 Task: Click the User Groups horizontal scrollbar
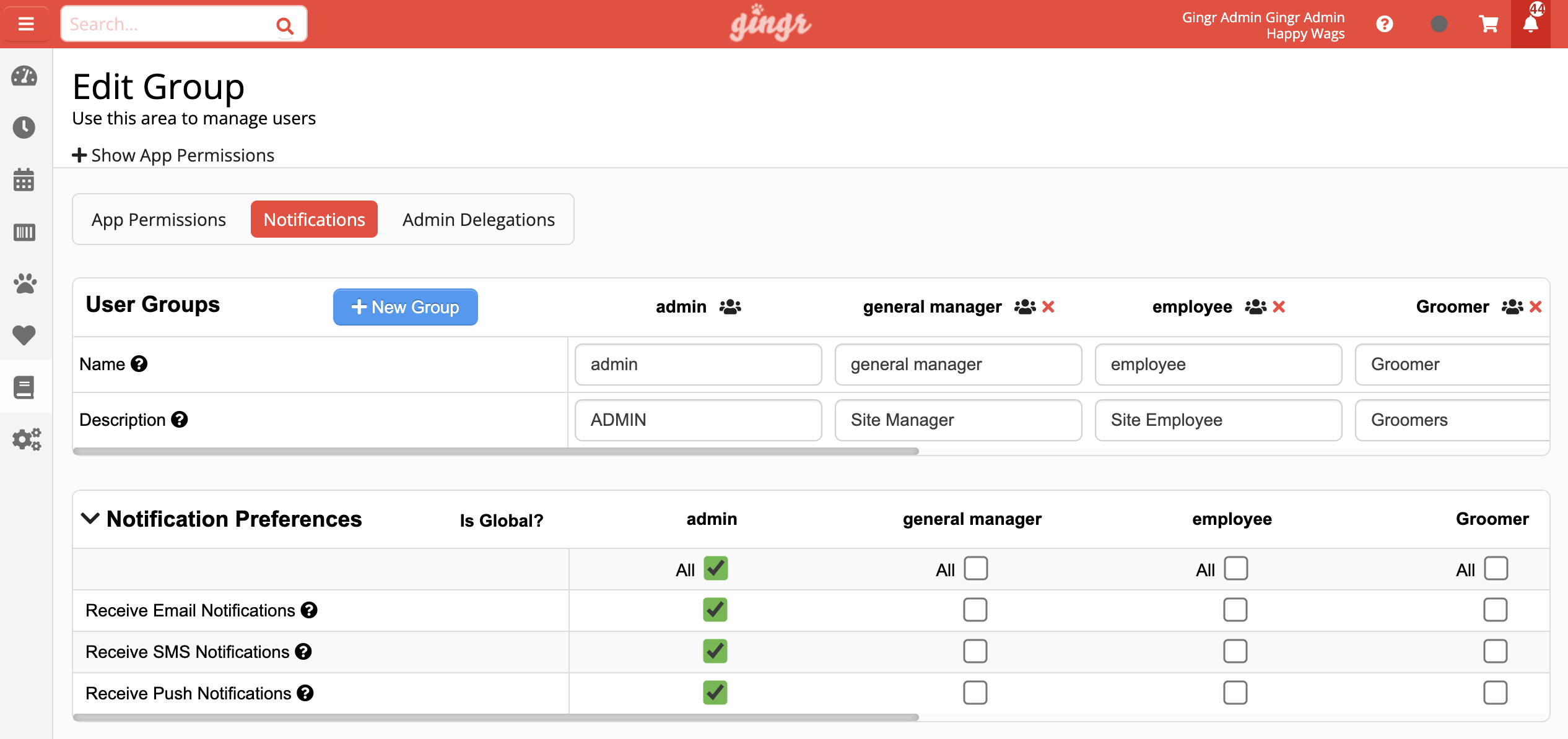click(x=495, y=451)
